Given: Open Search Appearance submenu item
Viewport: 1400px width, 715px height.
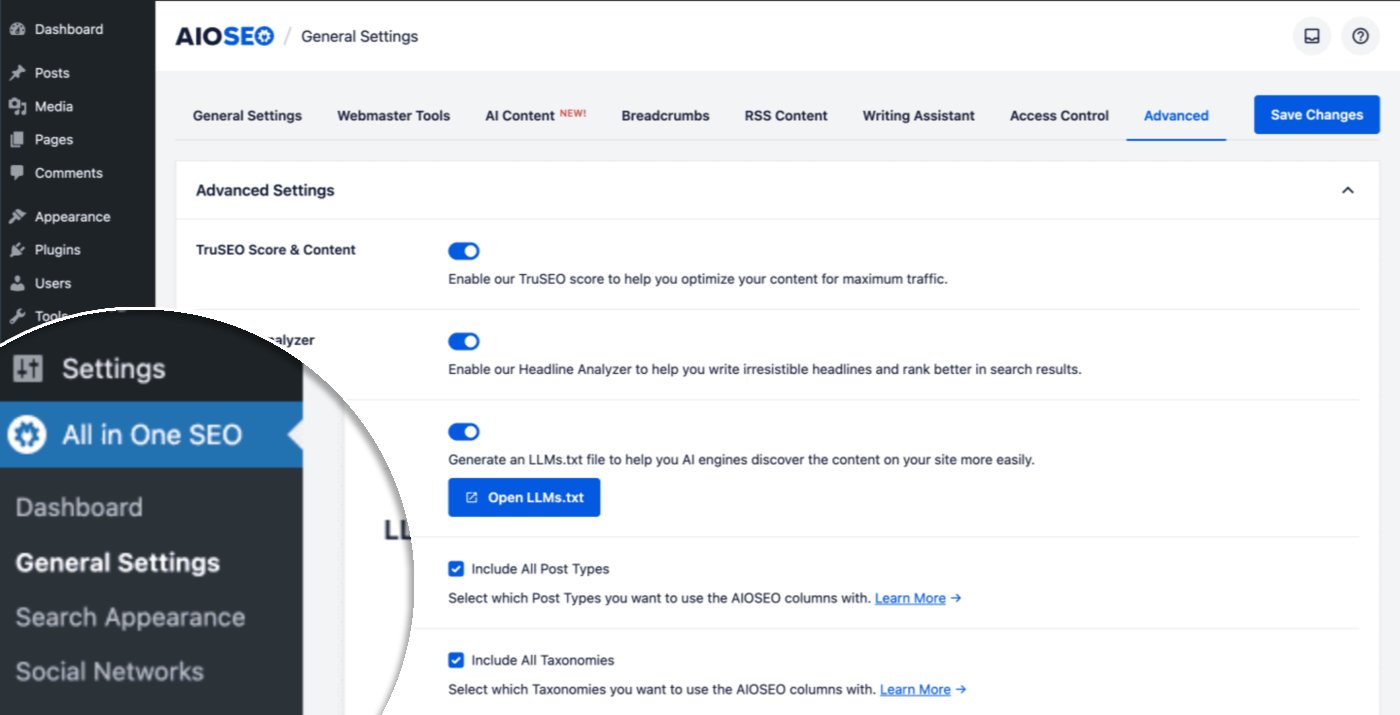Looking at the screenshot, I should click(x=130, y=617).
